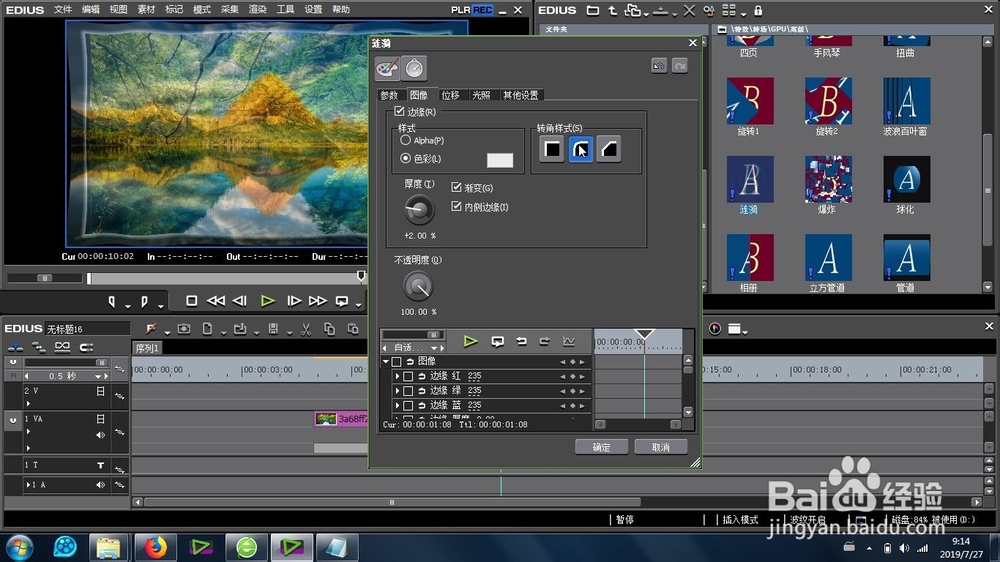The image size is (1000, 562).
Task: Enable the 图像 keyframe checkbox
Action: tap(396, 362)
